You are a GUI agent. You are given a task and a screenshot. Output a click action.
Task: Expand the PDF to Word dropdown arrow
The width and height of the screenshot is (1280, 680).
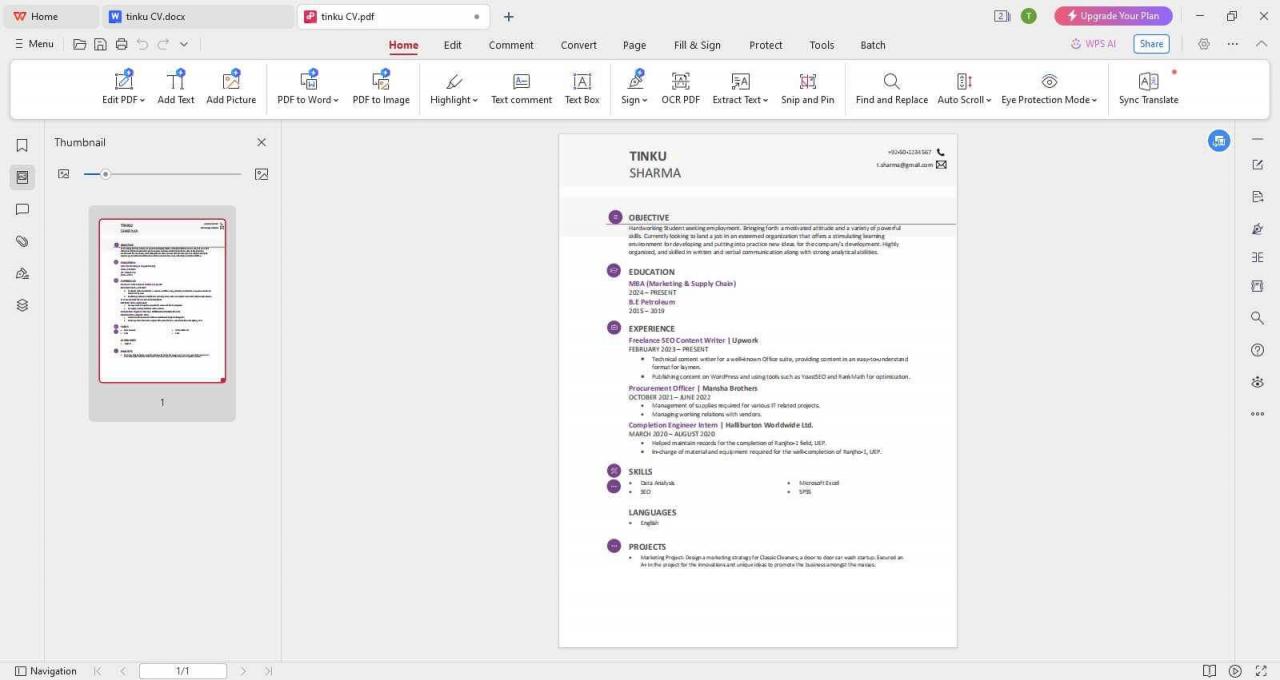click(336, 100)
